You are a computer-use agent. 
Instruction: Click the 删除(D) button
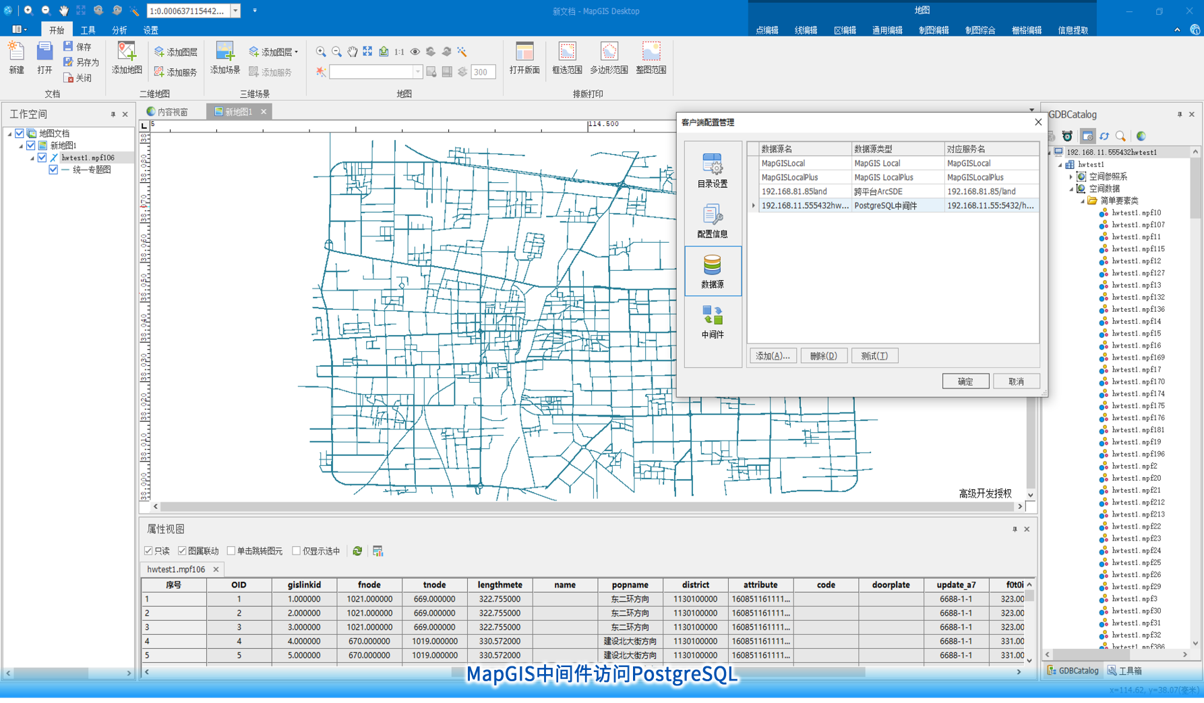click(x=824, y=356)
